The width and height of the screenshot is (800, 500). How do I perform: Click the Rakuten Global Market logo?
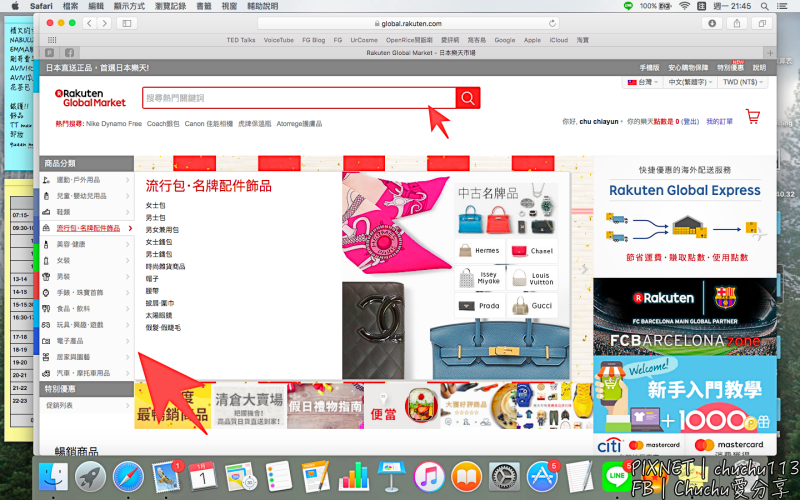pyautogui.click(x=90, y=98)
